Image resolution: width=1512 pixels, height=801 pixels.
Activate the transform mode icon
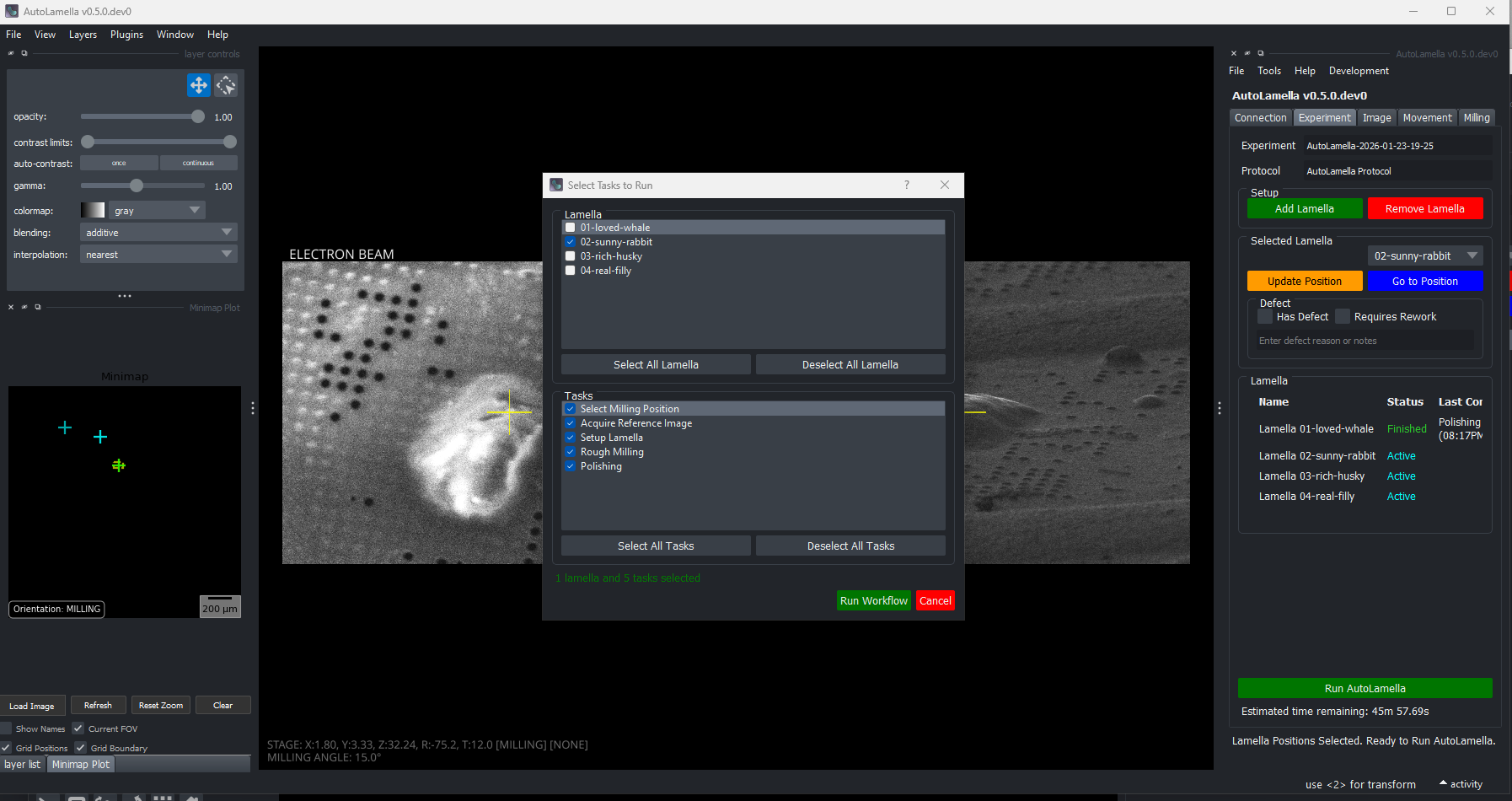coord(226,85)
